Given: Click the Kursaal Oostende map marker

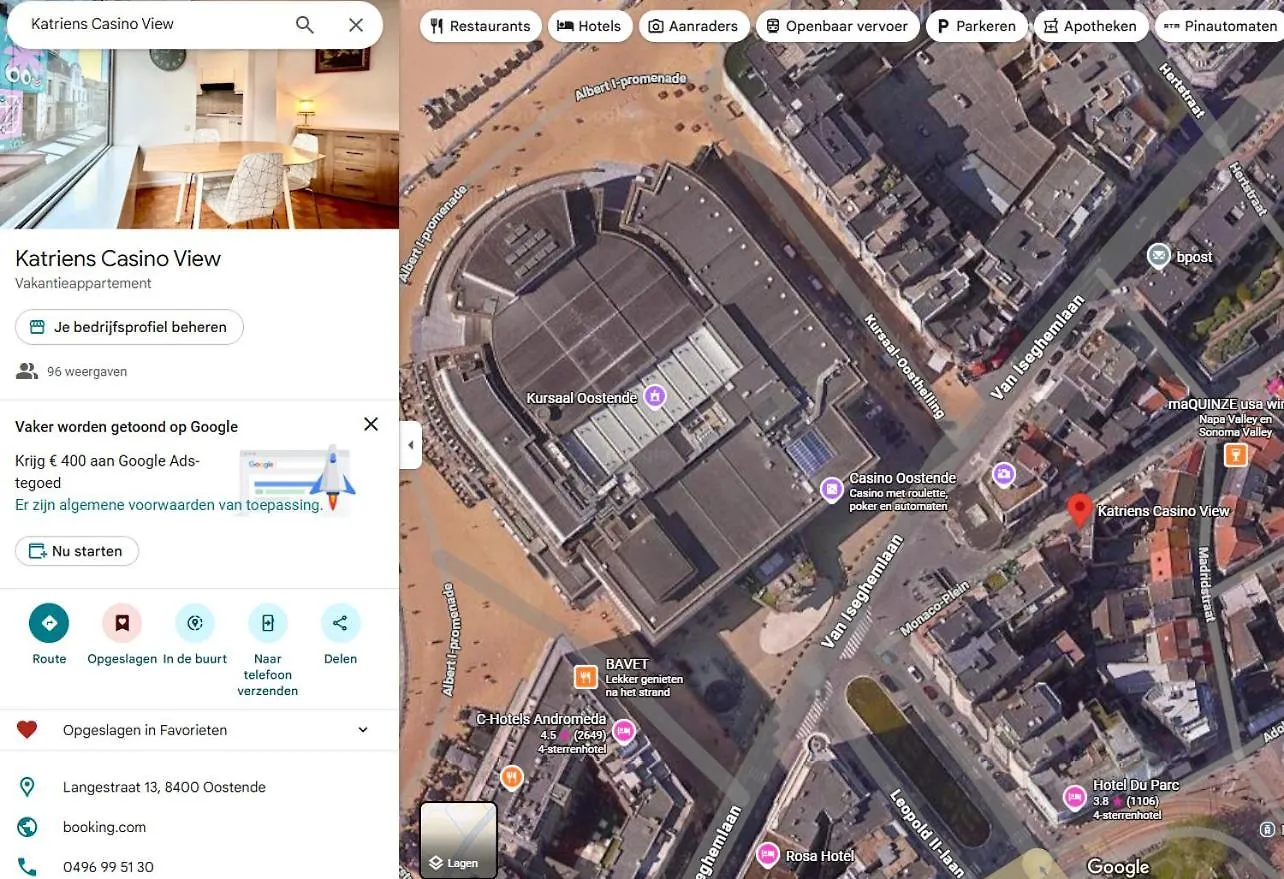Looking at the screenshot, I should click(x=654, y=397).
